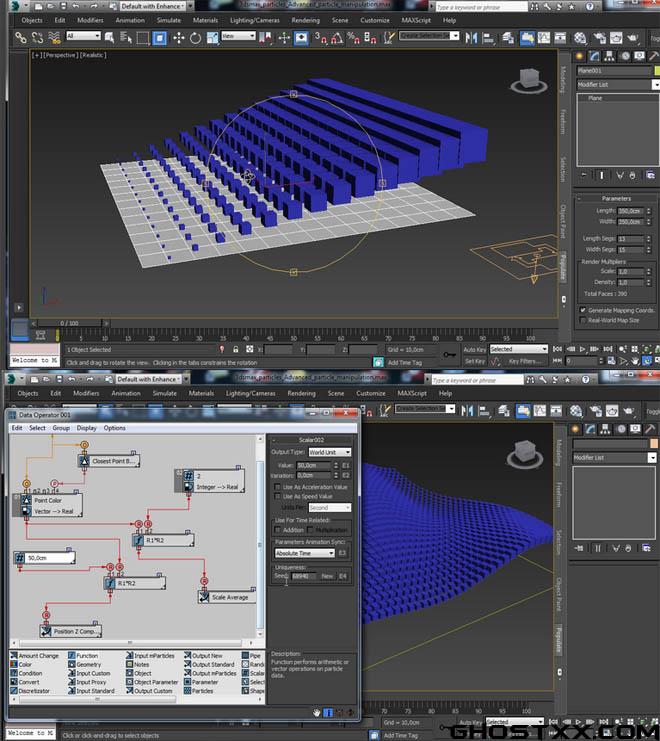Select the Position Z Comp node
Image resolution: width=660 pixels, height=741 pixels.
[x=71, y=631]
